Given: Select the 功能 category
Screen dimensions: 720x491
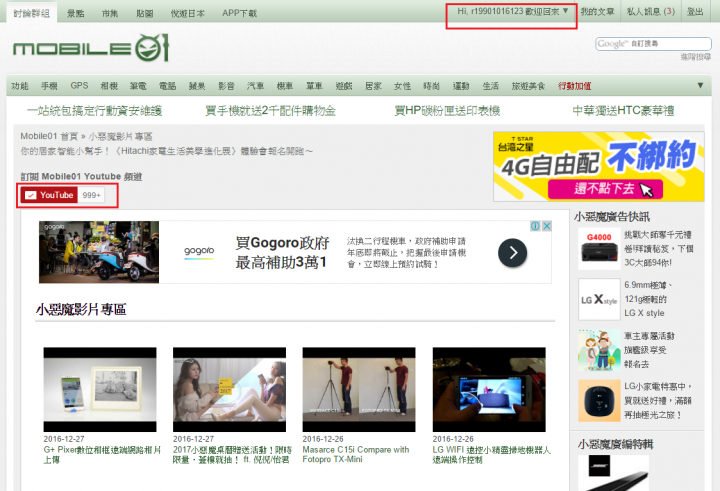Looking at the screenshot, I should point(20,86).
